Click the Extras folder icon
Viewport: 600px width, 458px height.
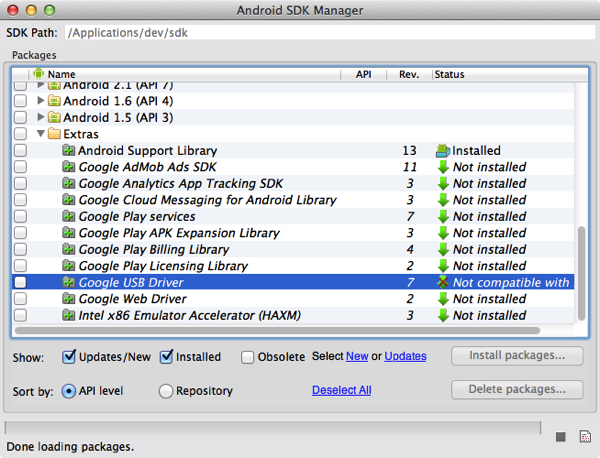(x=54, y=134)
